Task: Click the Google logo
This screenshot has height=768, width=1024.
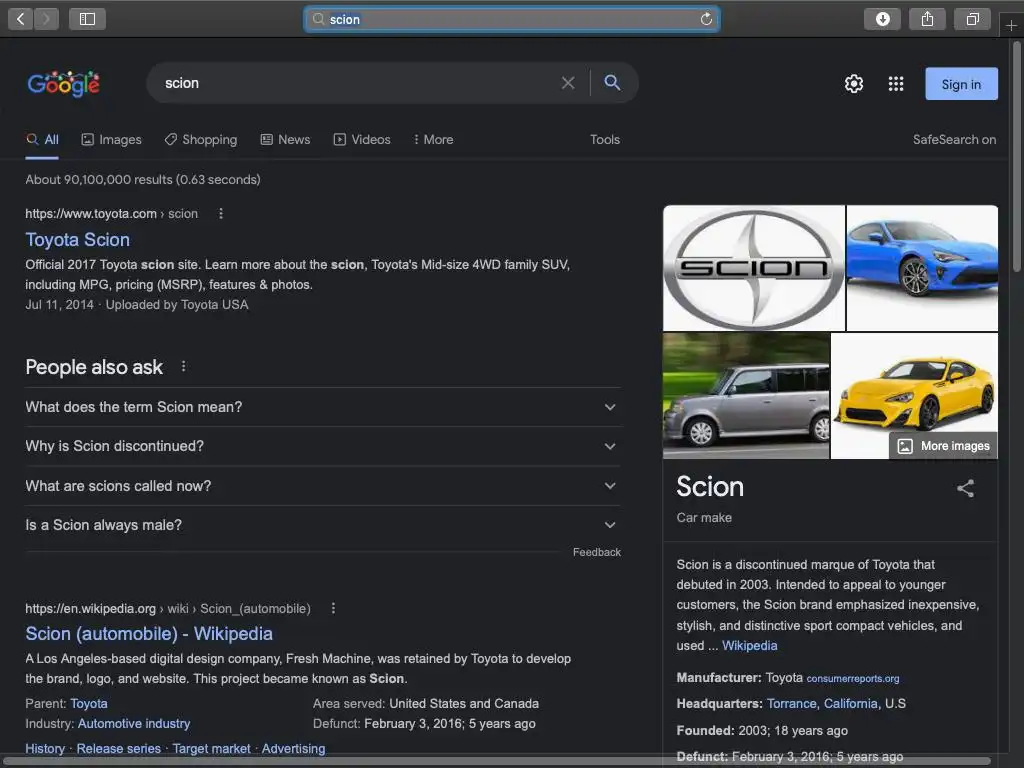Action: (x=63, y=84)
